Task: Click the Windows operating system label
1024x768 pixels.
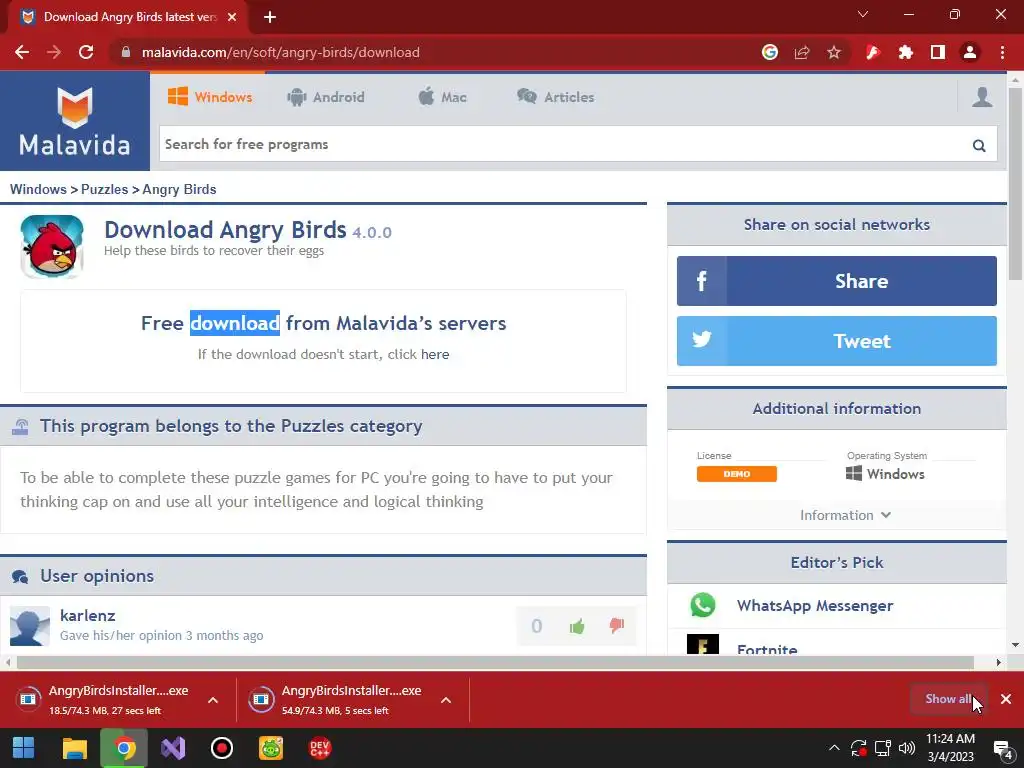Action: click(x=885, y=473)
